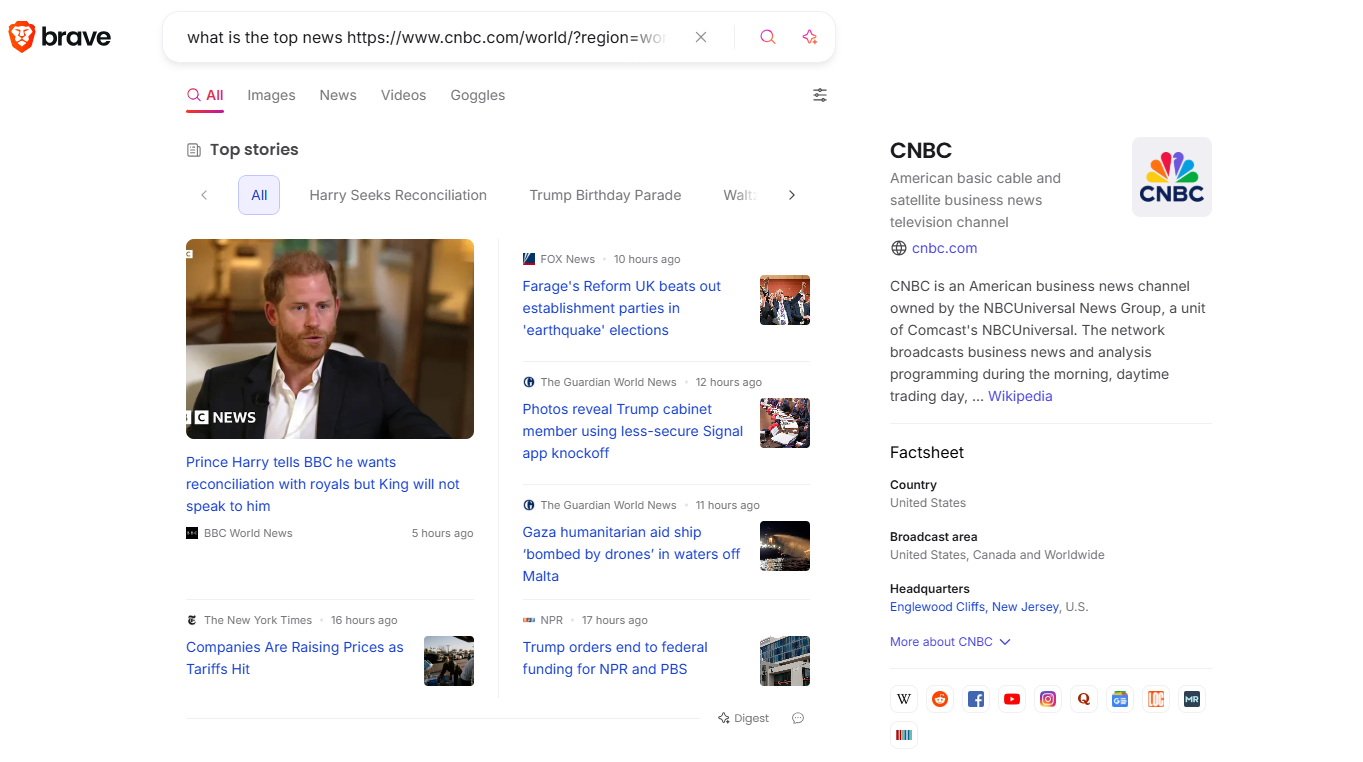Click the BBC World News source label

pos(248,533)
